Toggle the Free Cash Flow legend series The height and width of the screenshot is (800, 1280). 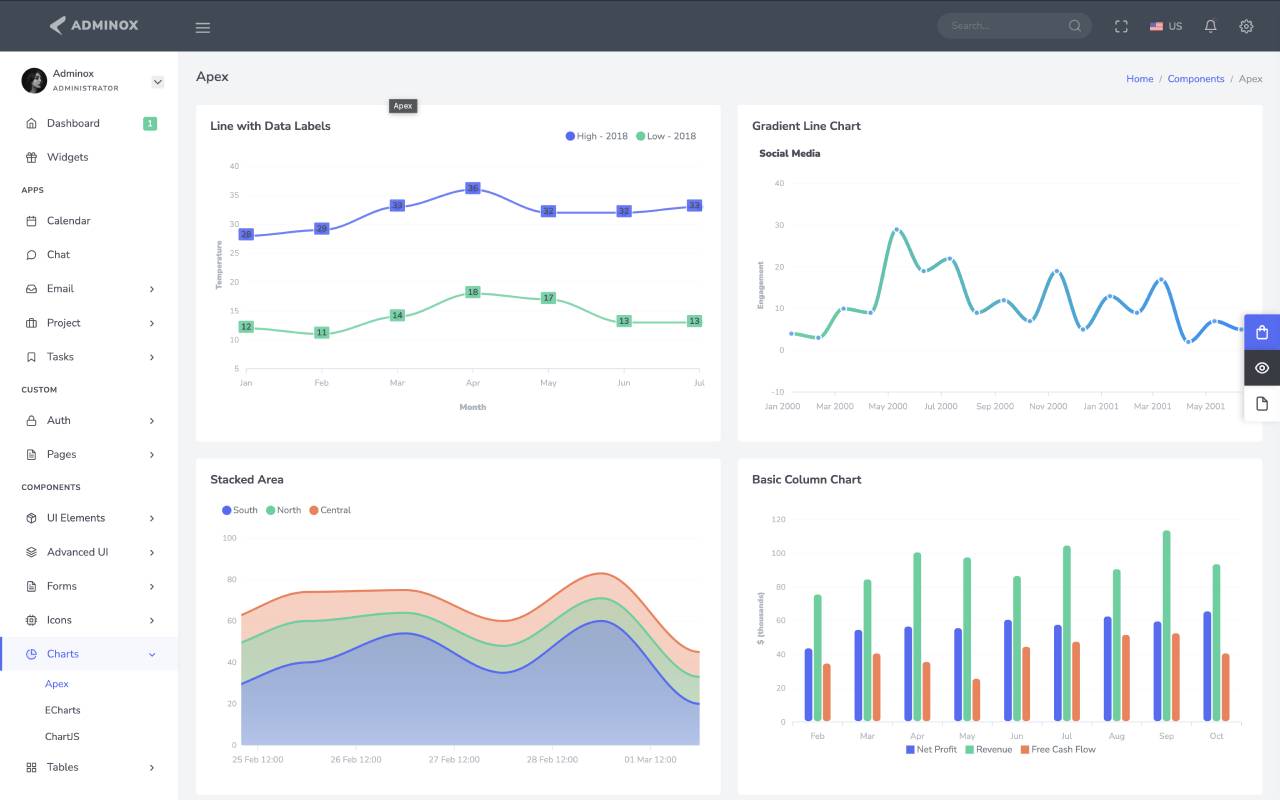coord(1058,749)
